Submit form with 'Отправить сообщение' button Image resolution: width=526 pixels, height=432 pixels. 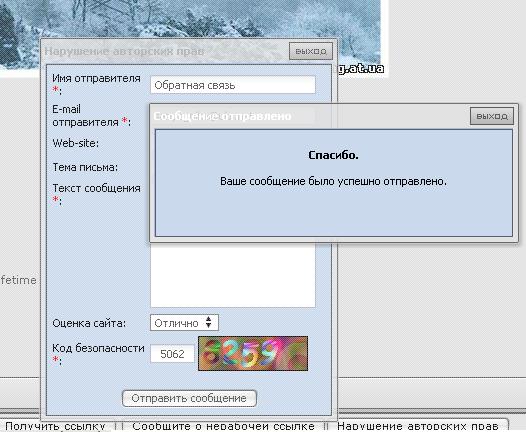tap(189, 398)
